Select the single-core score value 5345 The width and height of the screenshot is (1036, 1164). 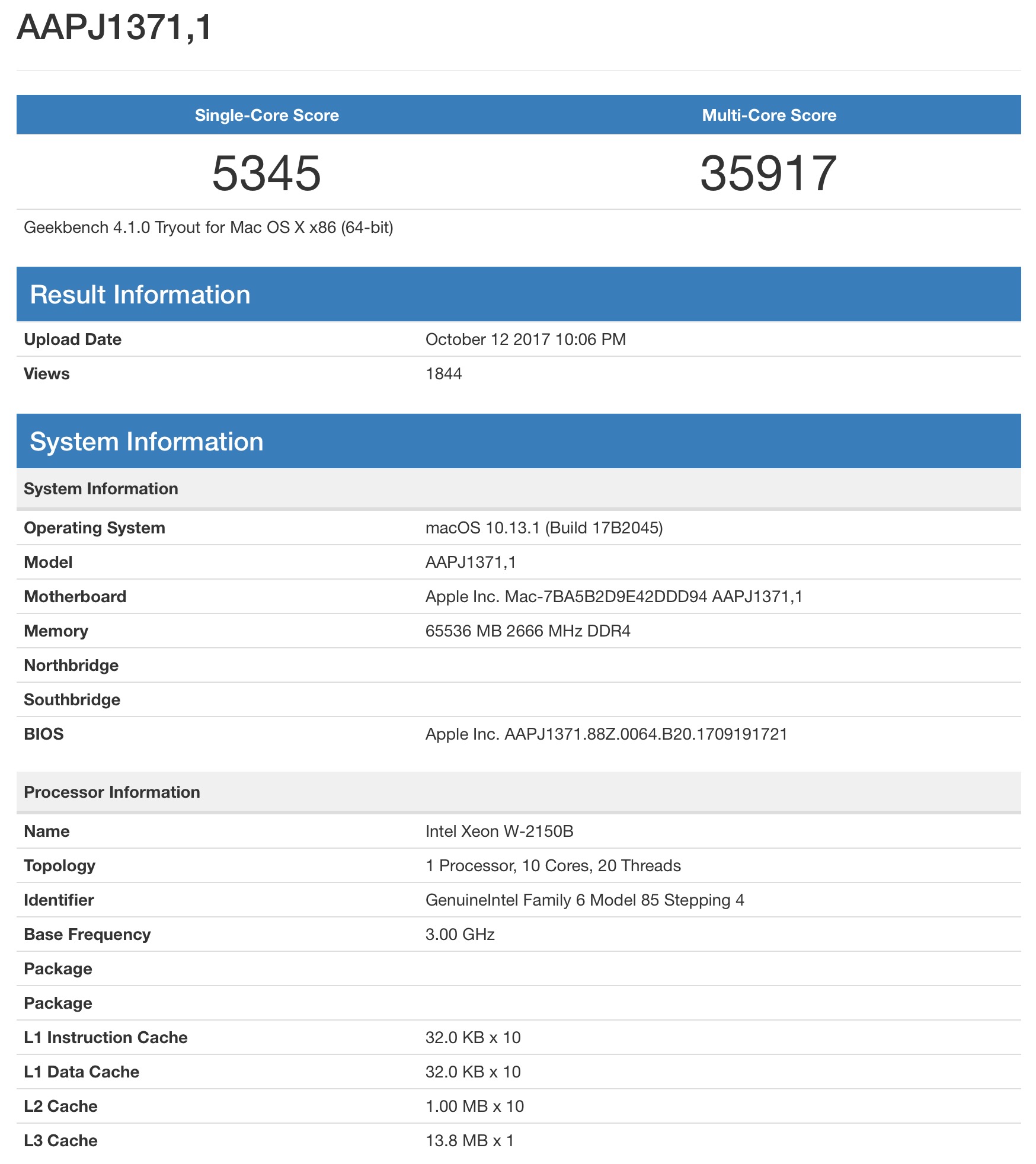(267, 173)
